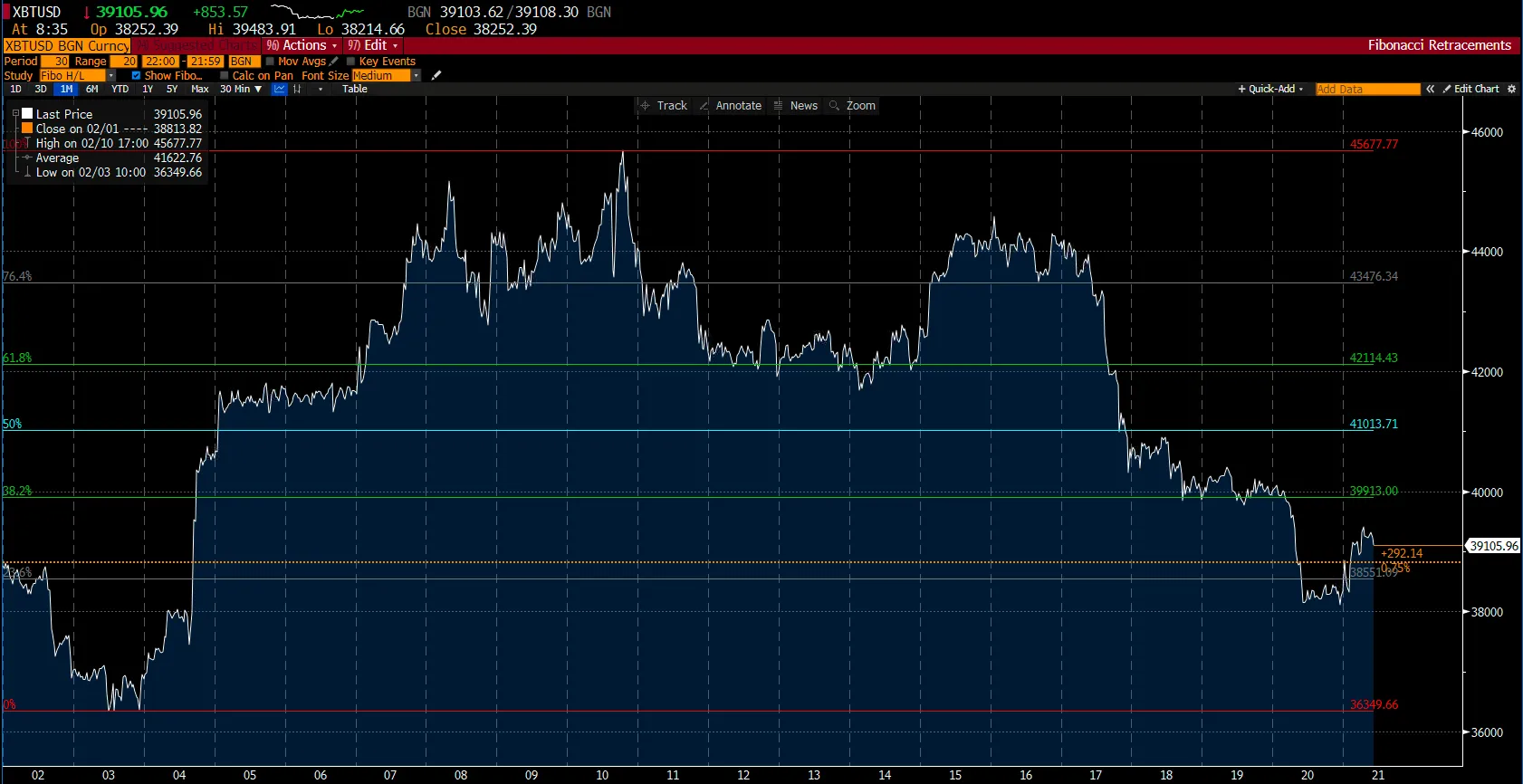Click the News button
1523x784 pixels.
(x=795, y=106)
